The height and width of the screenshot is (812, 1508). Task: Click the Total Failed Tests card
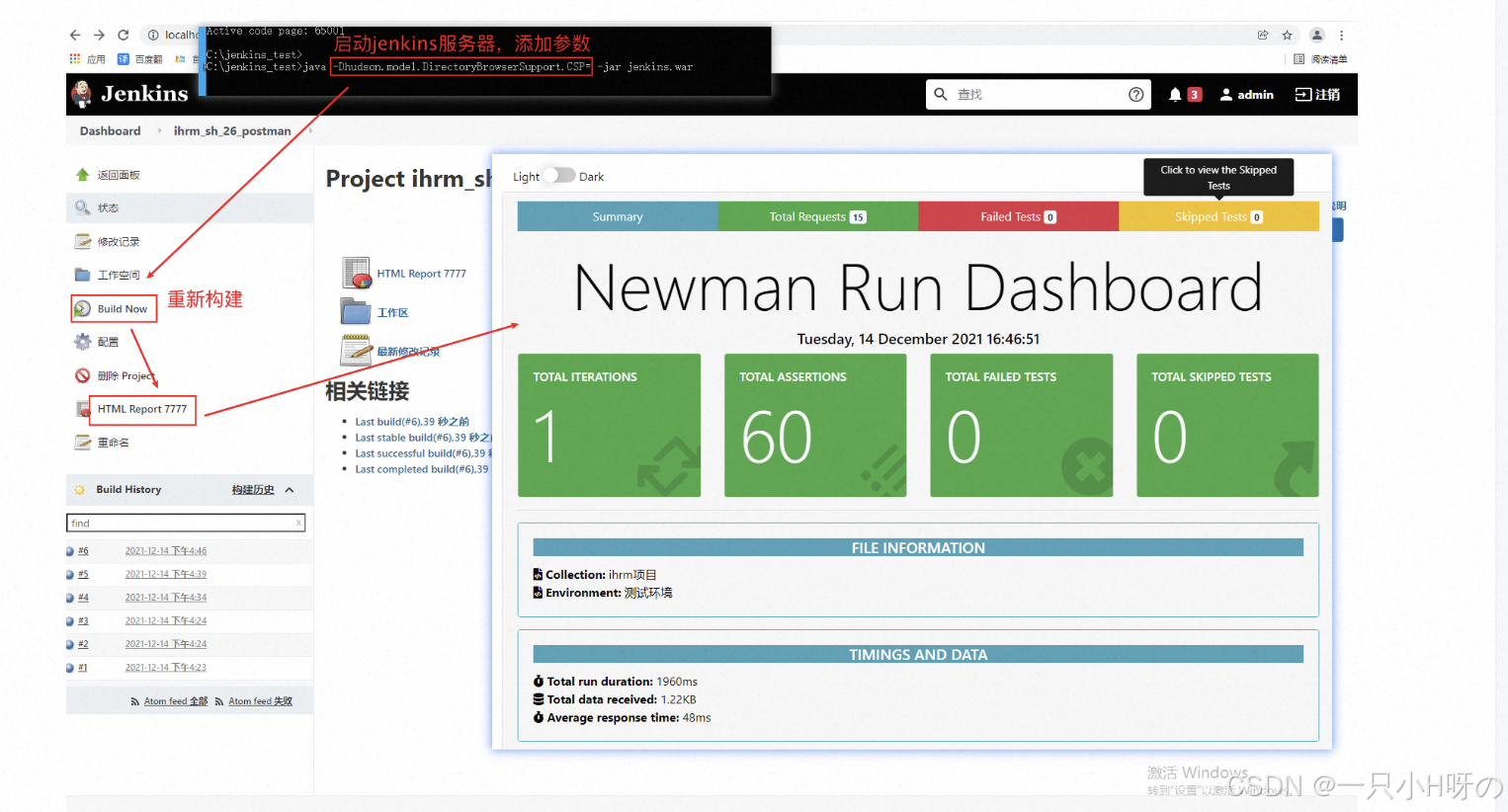point(1022,425)
